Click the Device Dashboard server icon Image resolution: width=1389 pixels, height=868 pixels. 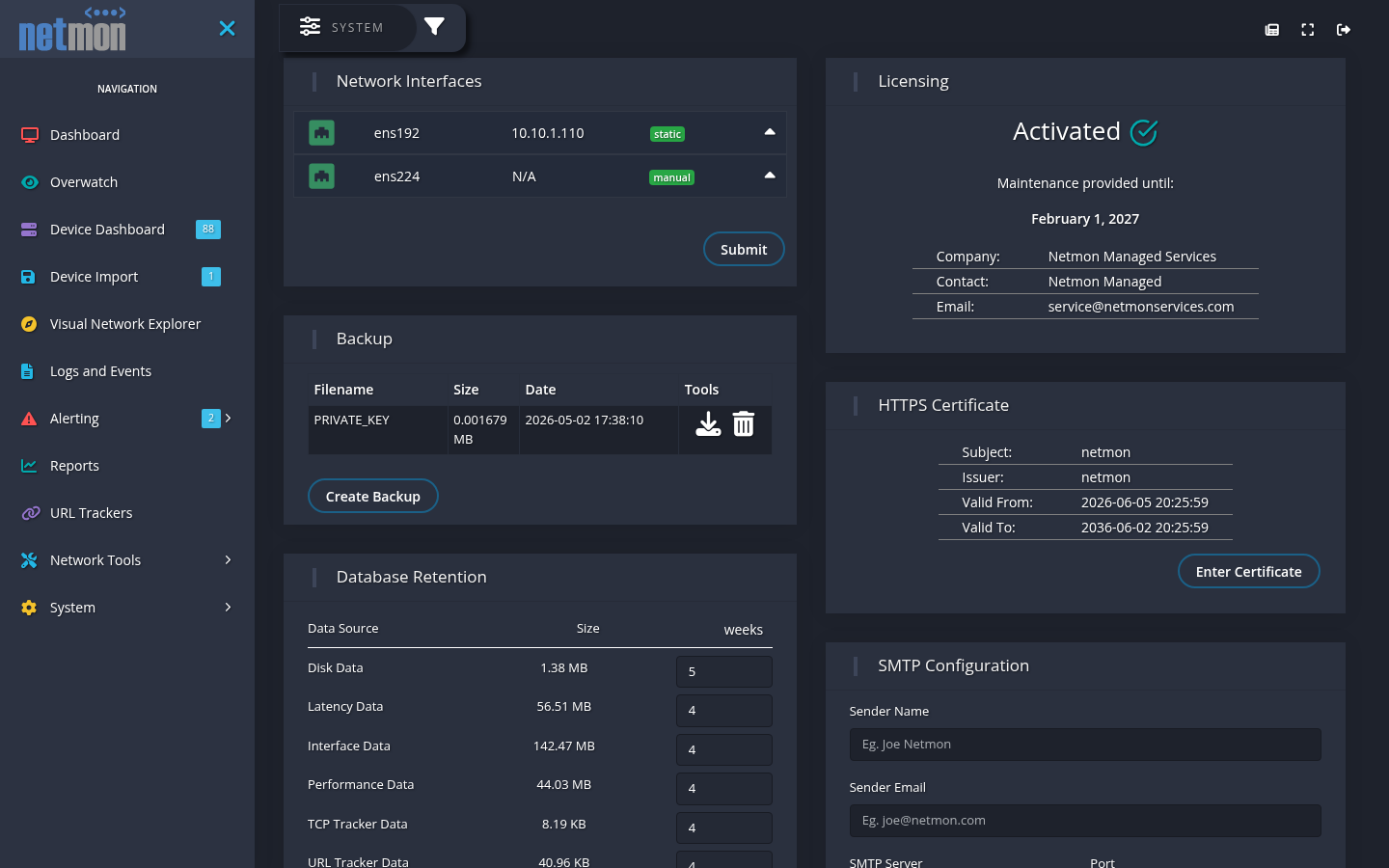29,230
